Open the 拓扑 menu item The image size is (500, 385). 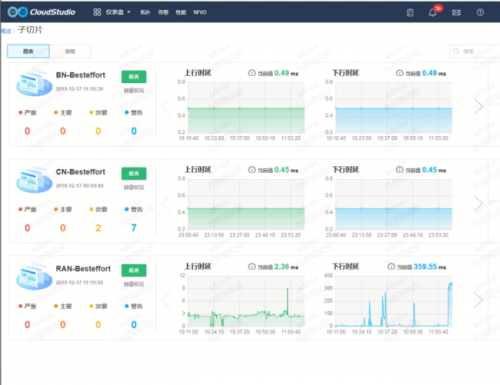pos(145,12)
